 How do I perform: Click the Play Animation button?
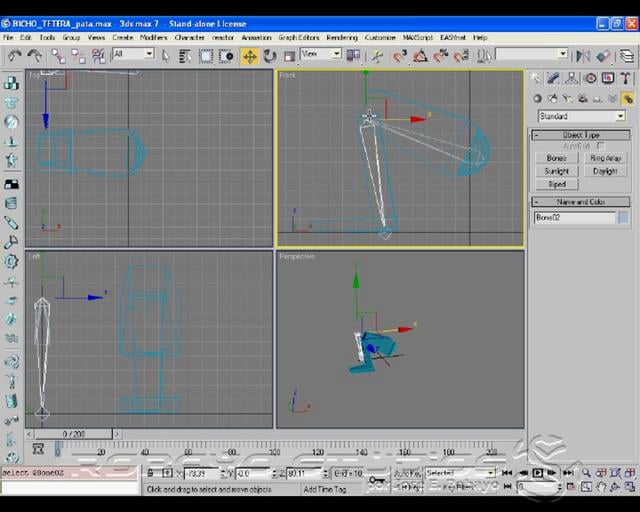coord(538,473)
